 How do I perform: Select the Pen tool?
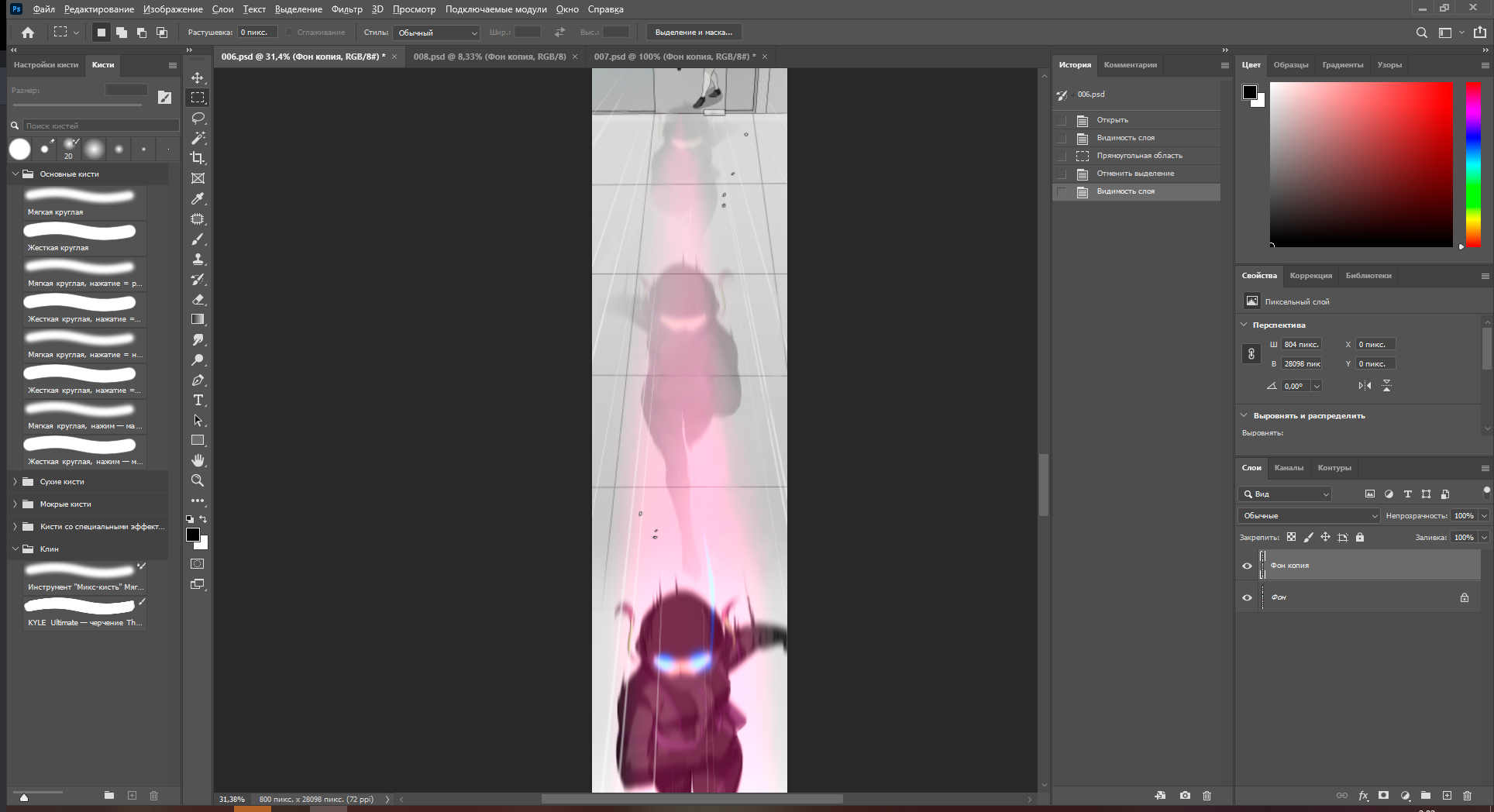click(x=198, y=380)
